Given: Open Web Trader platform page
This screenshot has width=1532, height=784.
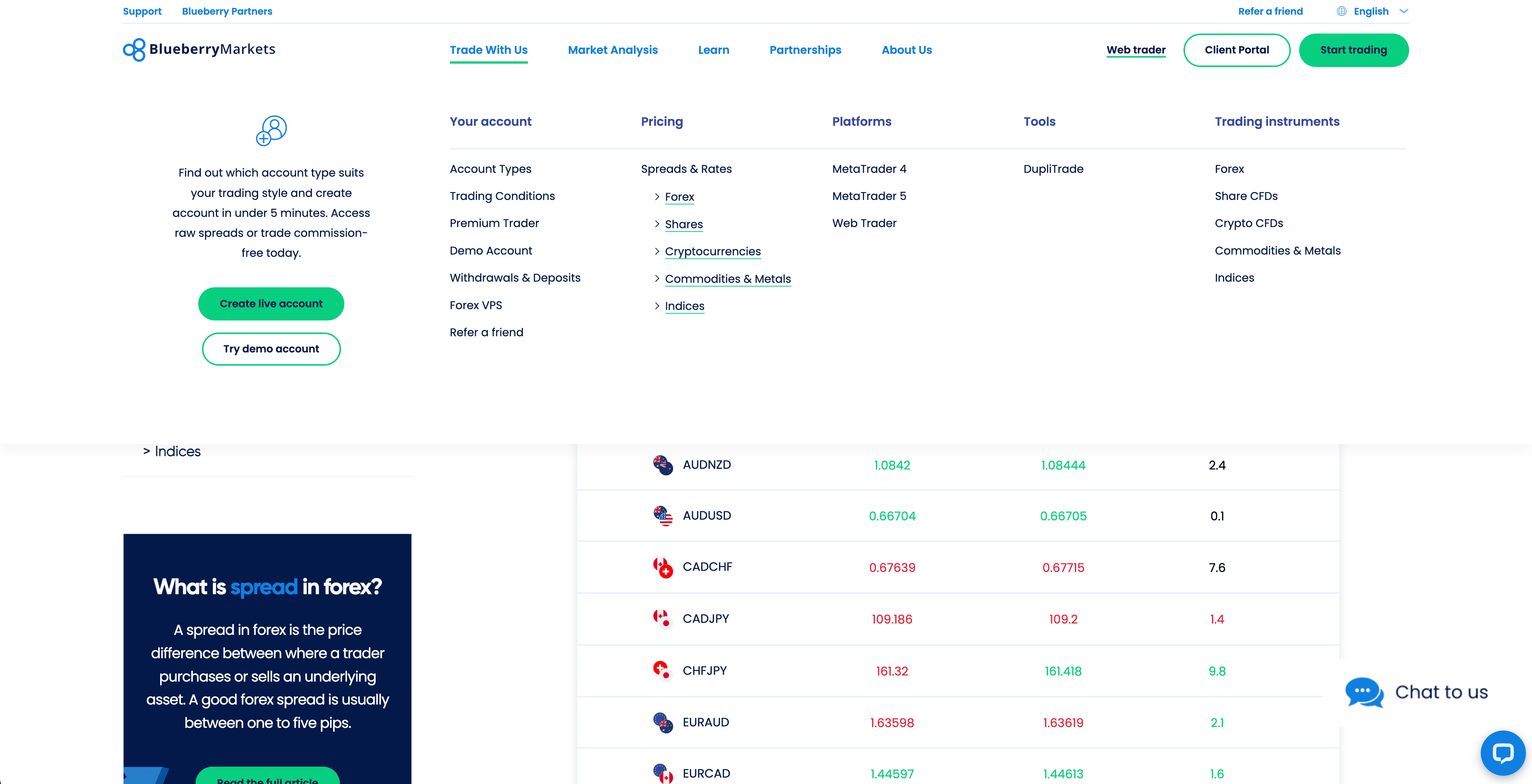Looking at the screenshot, I should 864,224.
